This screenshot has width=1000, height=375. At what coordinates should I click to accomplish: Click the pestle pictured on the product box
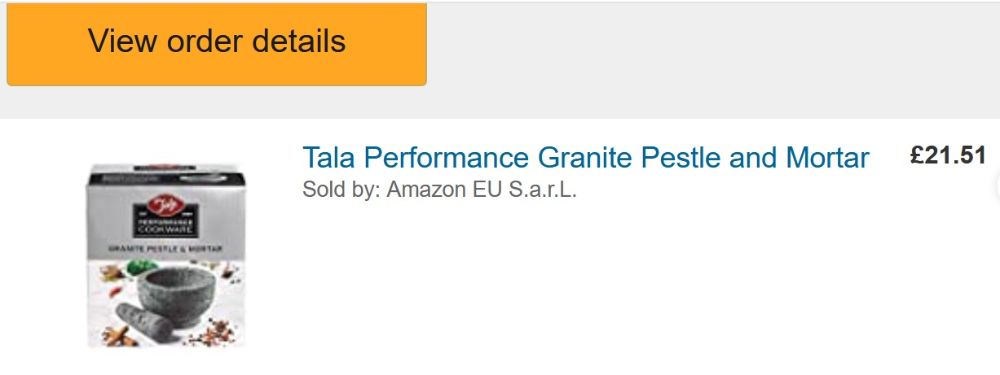coord(143,321)
